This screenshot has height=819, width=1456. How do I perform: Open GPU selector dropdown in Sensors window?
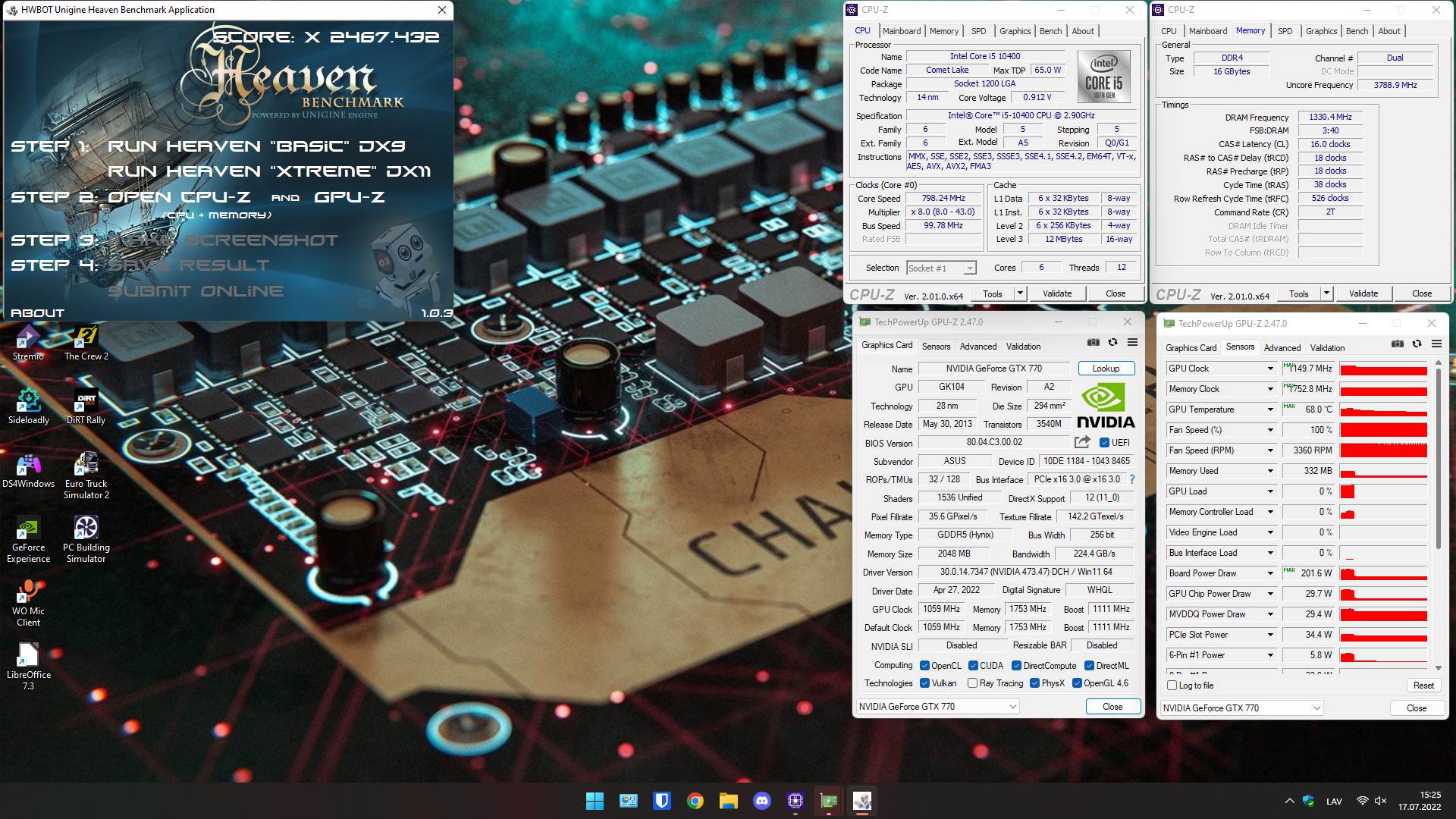click(1241, 708)
